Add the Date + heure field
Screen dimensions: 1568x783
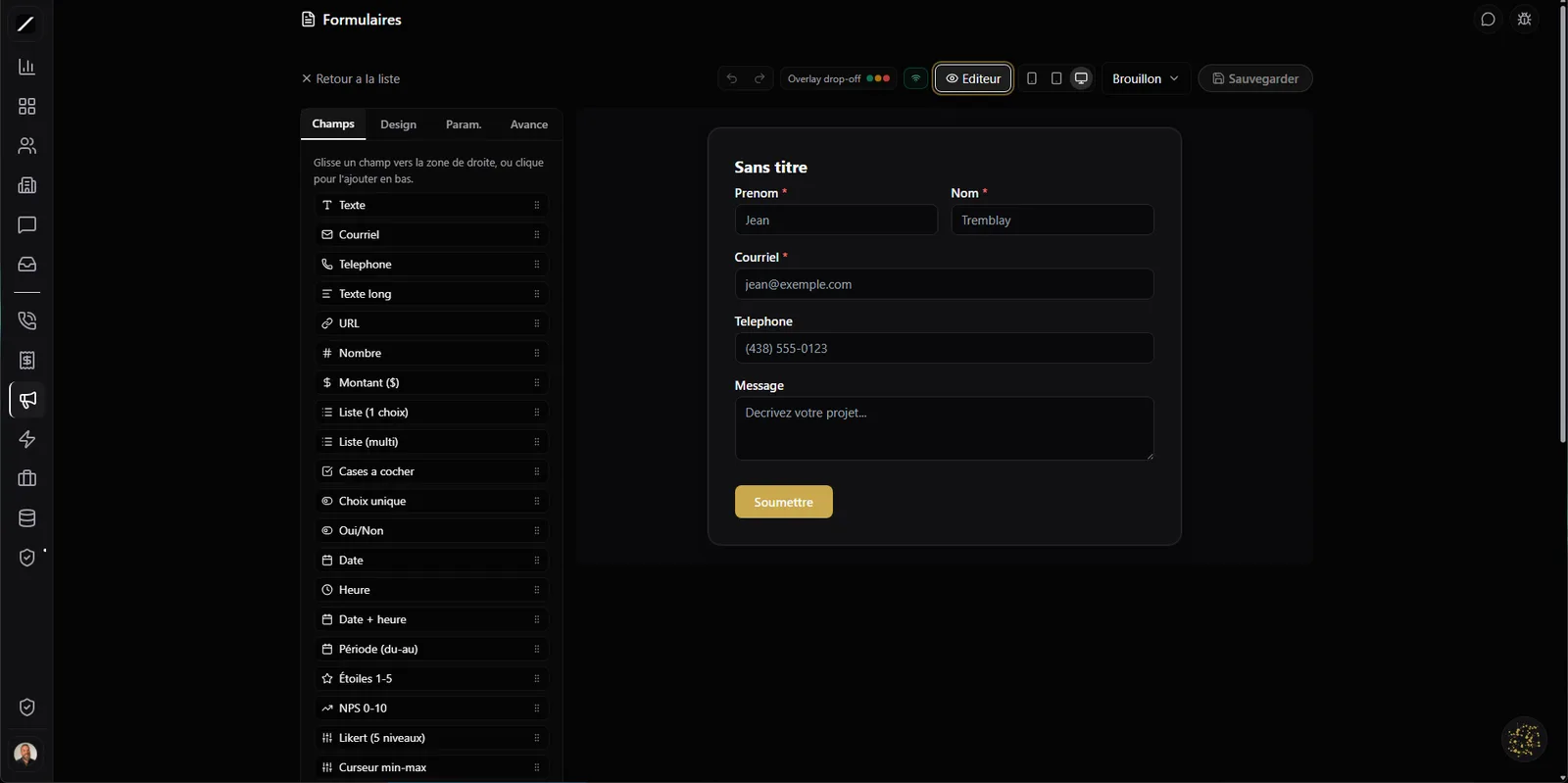point(431,619)
